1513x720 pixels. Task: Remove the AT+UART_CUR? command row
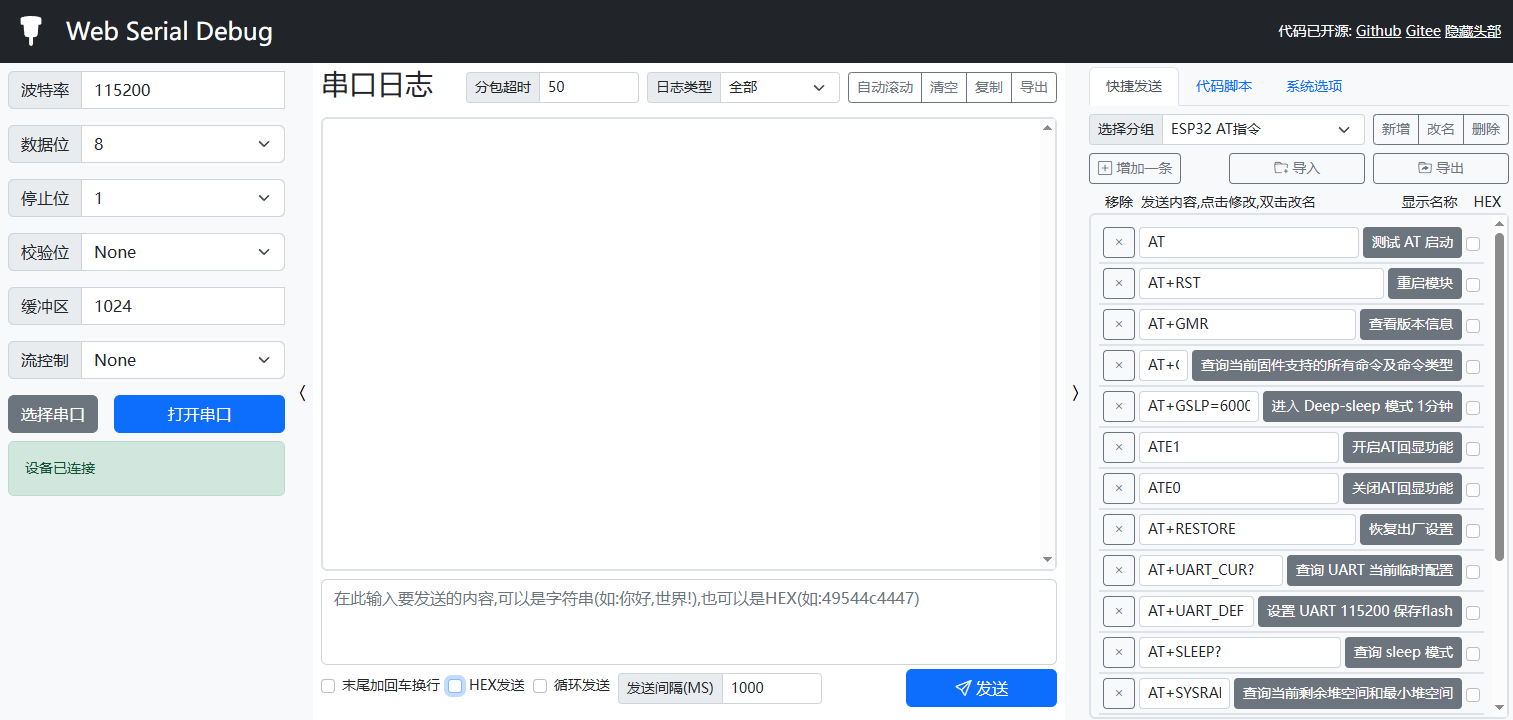point(1119,570)
